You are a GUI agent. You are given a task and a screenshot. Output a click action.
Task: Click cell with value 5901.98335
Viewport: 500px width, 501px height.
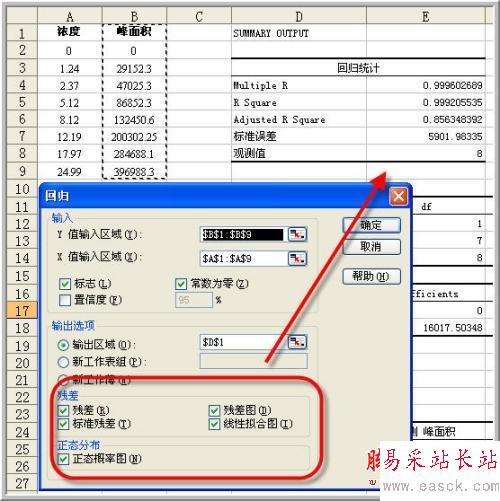pyautogui.click(x=426, y=137)
